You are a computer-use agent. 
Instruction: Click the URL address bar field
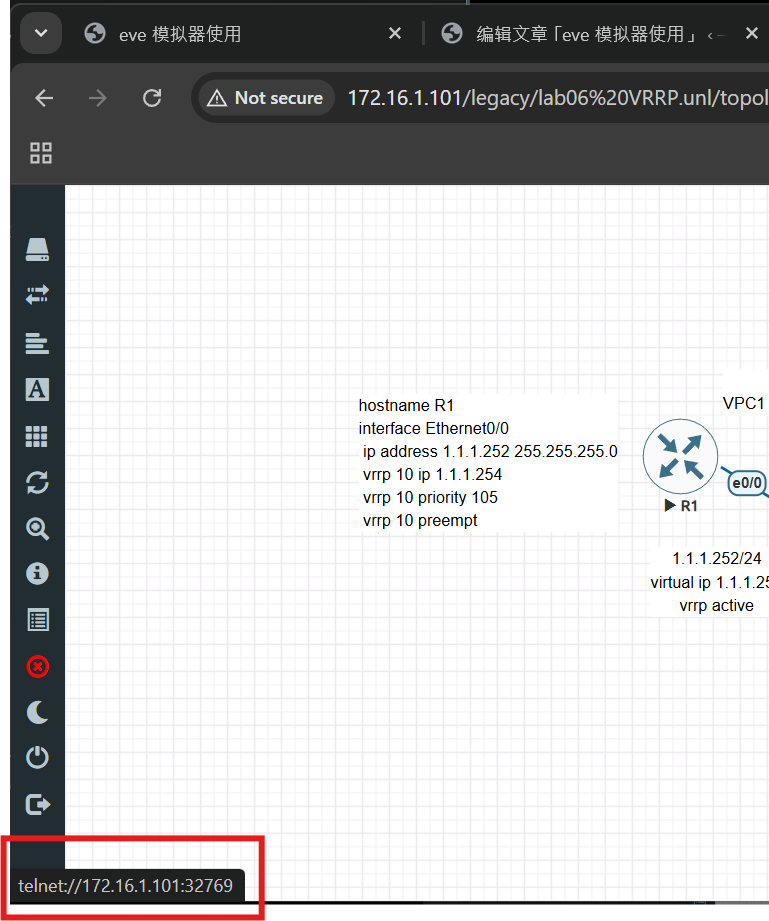(550, 98)
